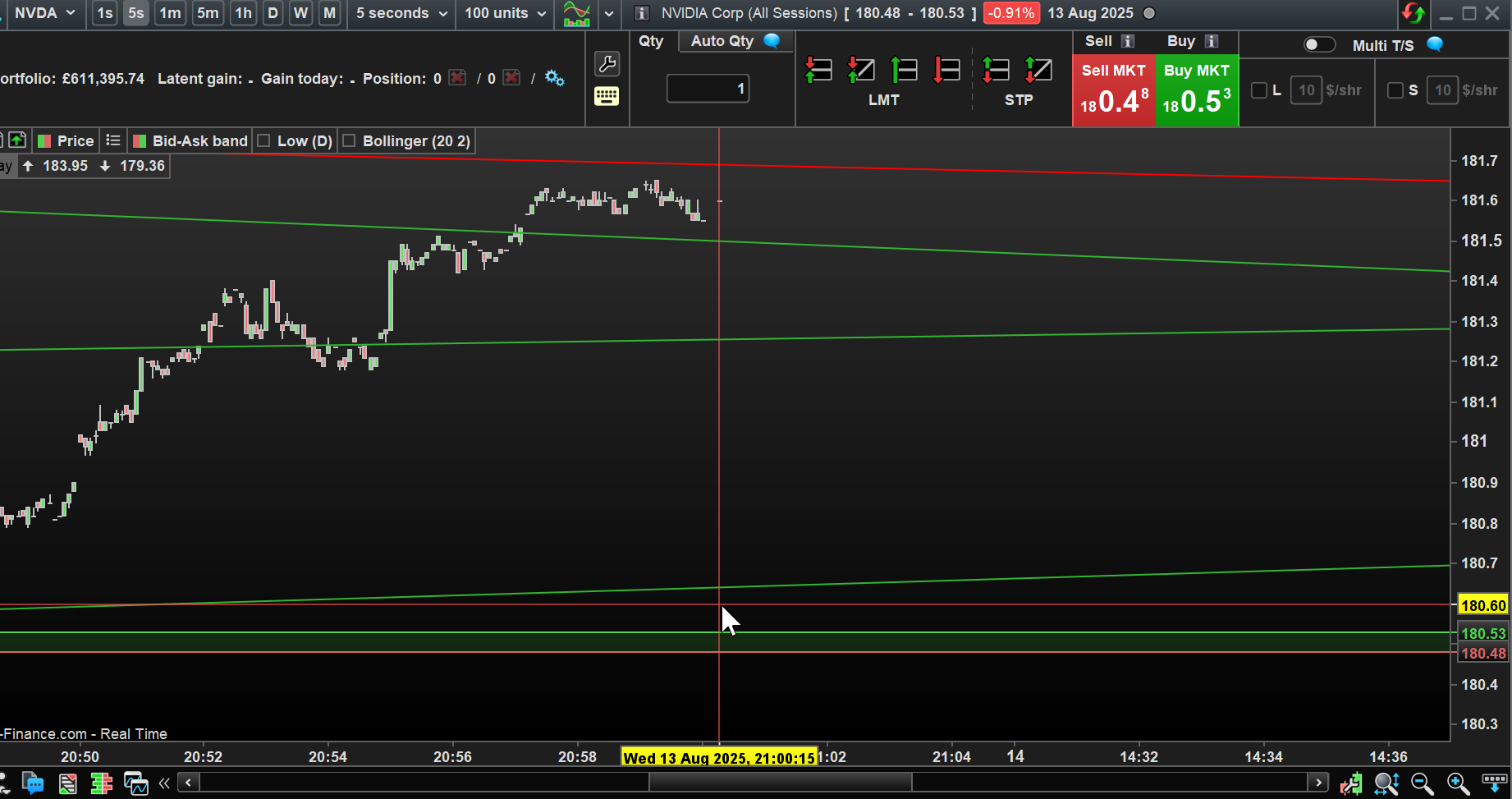1512x799 pixels.
Task: Click the Price color swatch in legend
Action: pyautogui.click(x=44, y=141)
